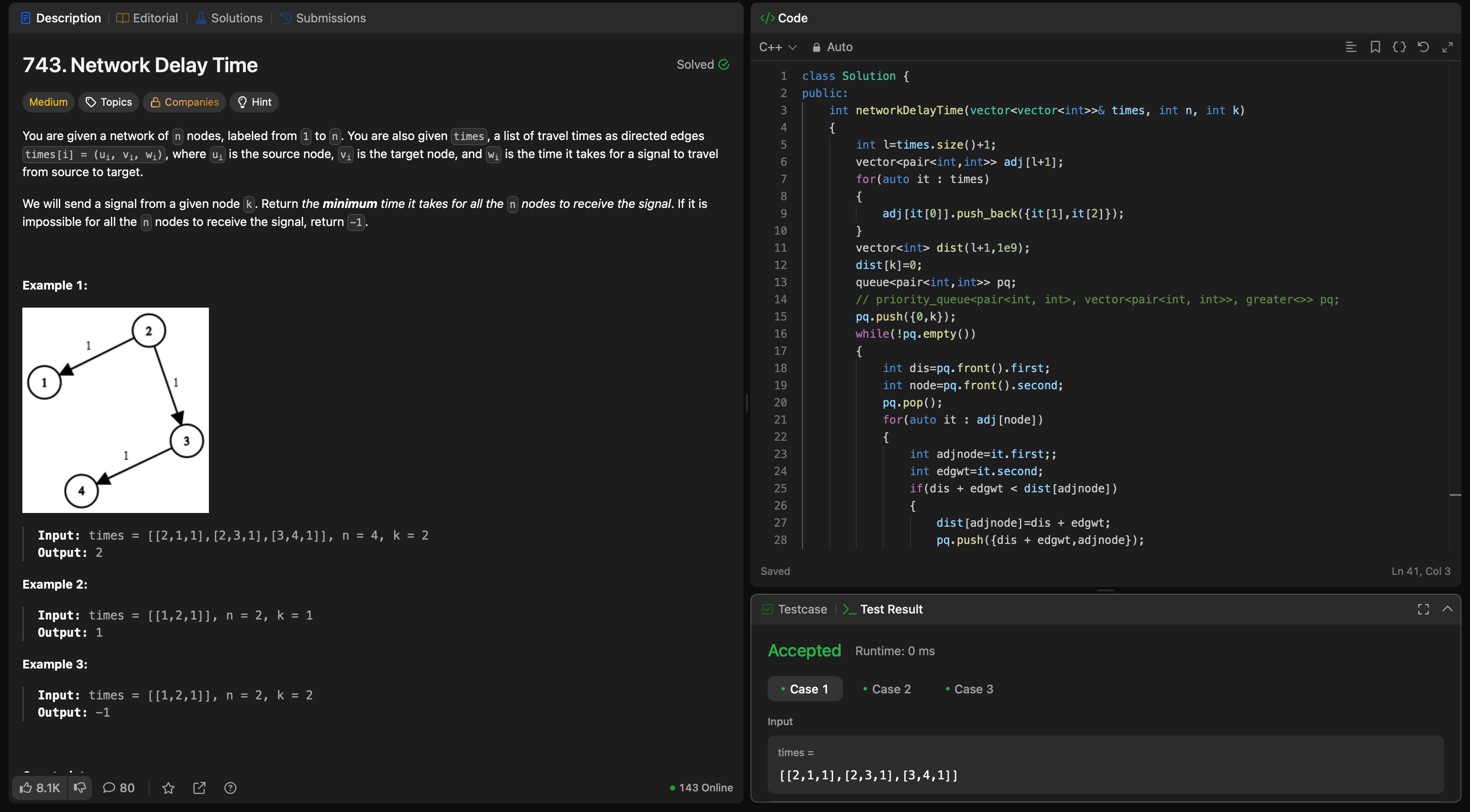The image size is (1470, 812).
Task: Collapse the test result panel chevron
Action: coord(1447,609)
